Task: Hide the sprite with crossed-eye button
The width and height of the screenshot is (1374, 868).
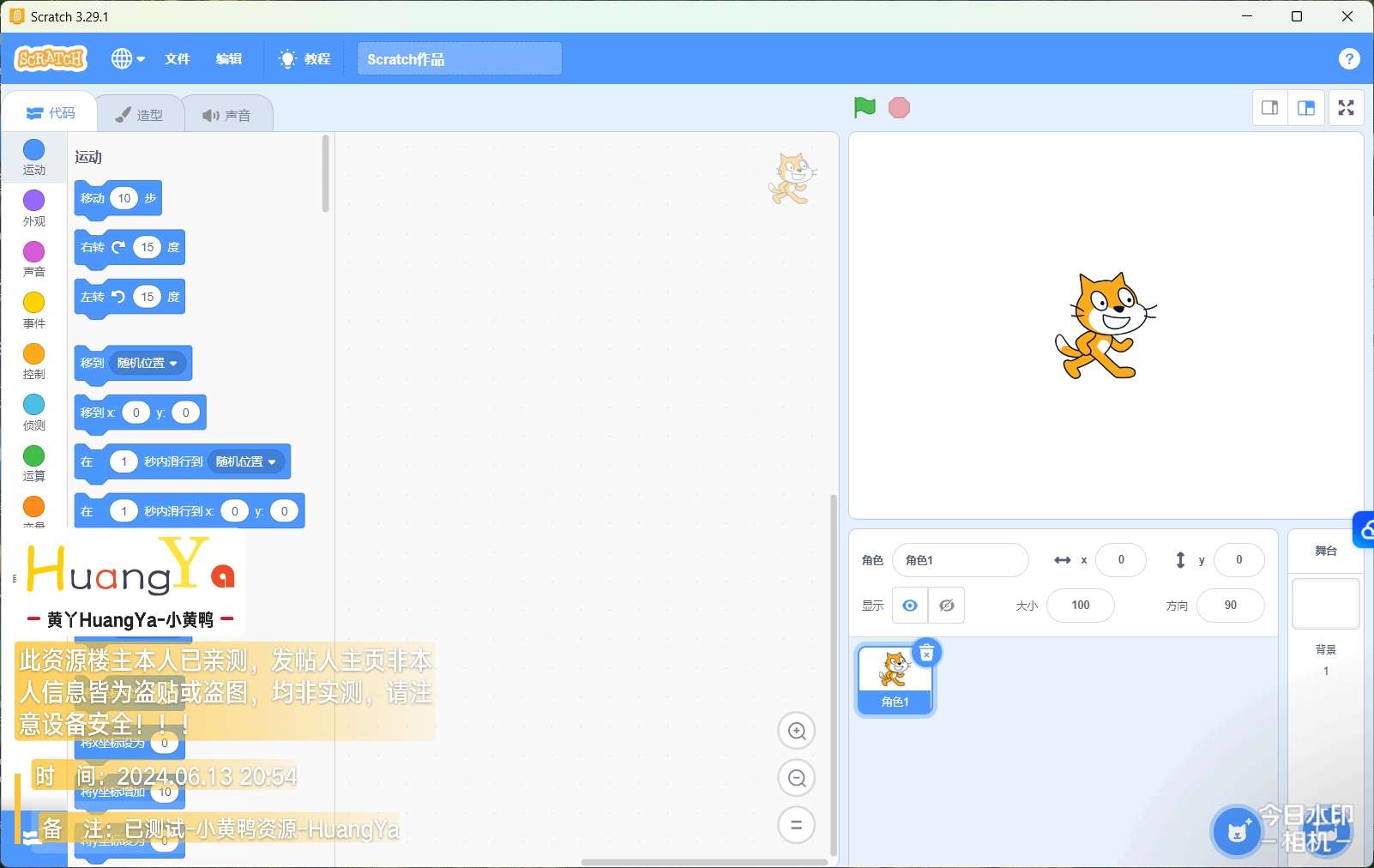Action: coord(947,606)
